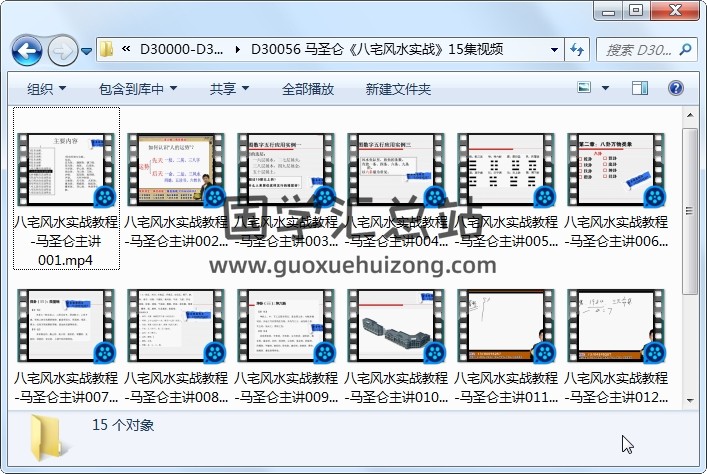Open the more view options dropdown arrow
Viewport: 707px width, 474px height.
click(605, 88)
